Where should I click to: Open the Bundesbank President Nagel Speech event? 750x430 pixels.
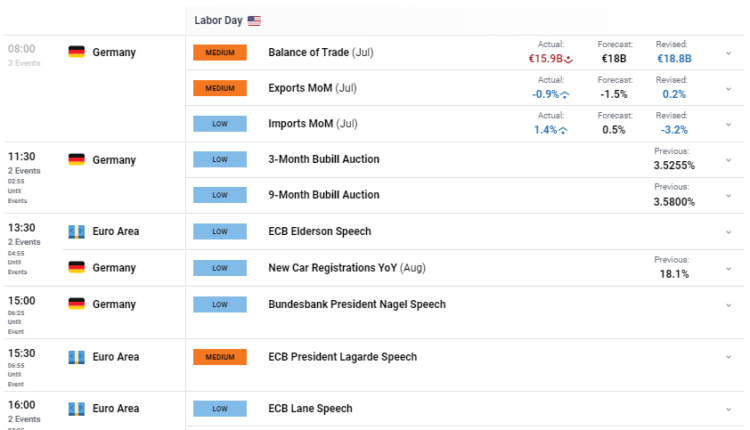point(357,304)
